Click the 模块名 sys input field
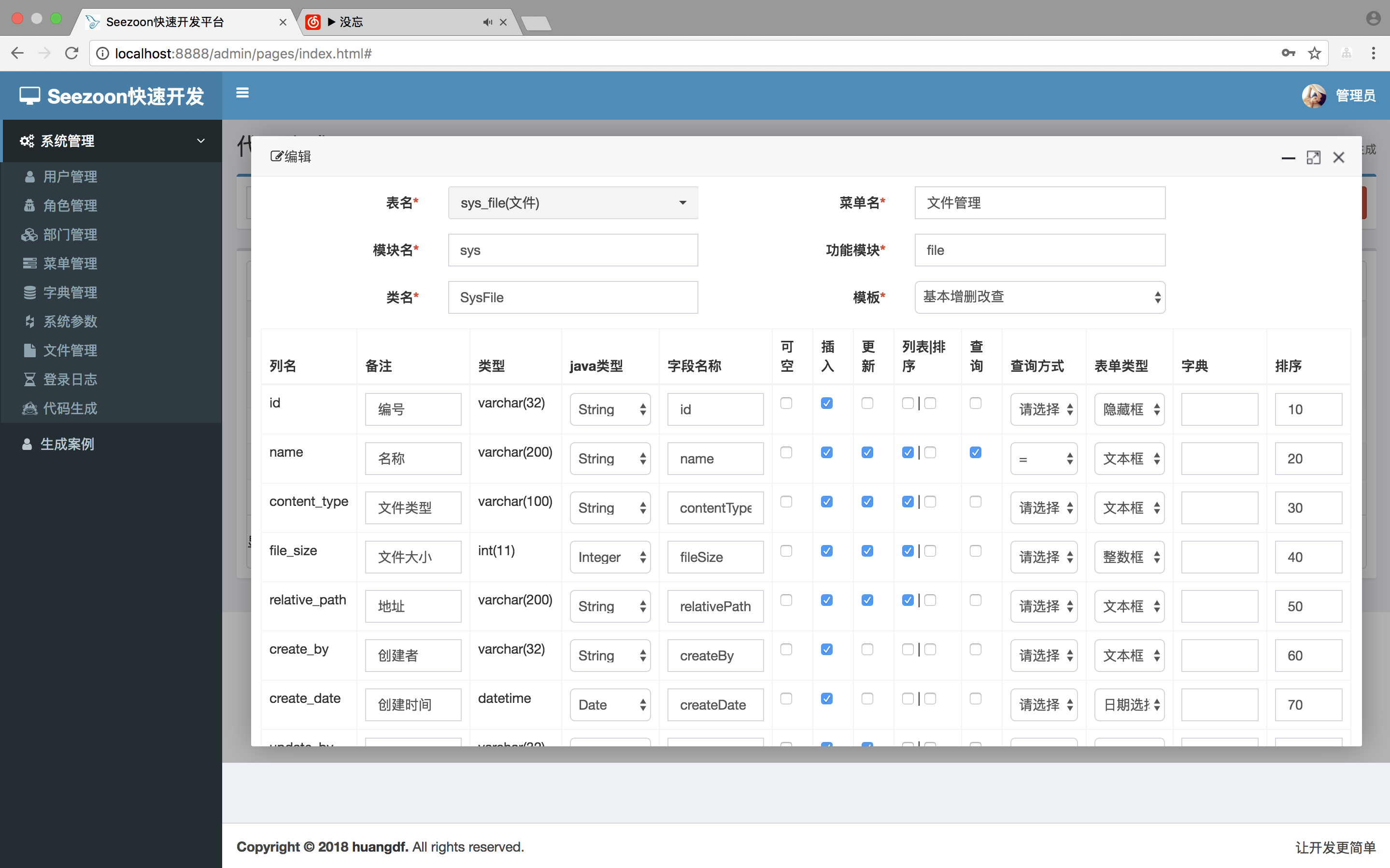The height and width of the screenshot is (868, 1390). point(572,250)
